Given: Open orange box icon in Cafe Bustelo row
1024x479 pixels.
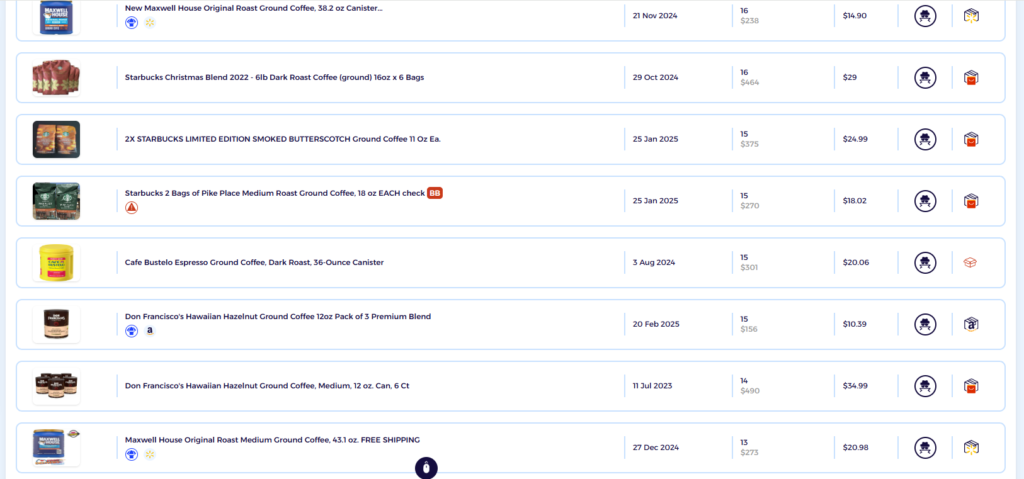Looking at the screenshot, I should 971,263.
